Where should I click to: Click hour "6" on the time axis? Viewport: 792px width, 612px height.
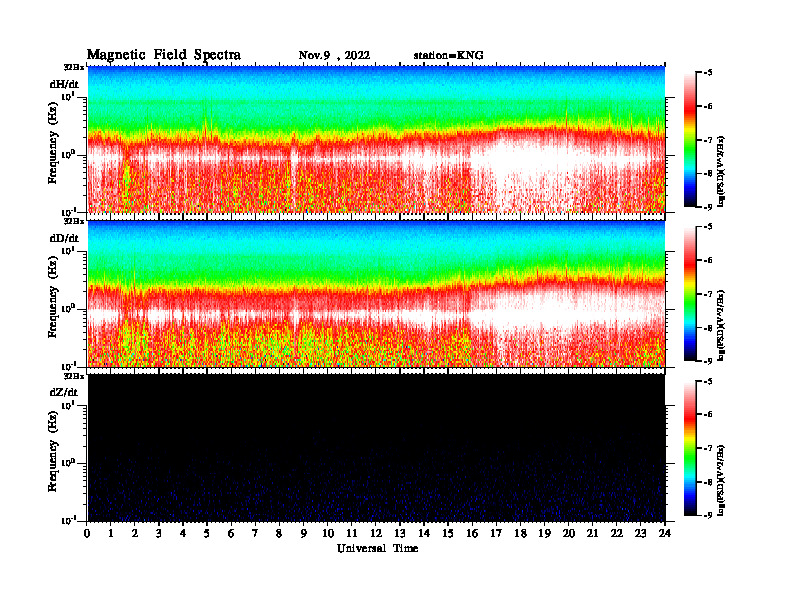pos(231,534)
